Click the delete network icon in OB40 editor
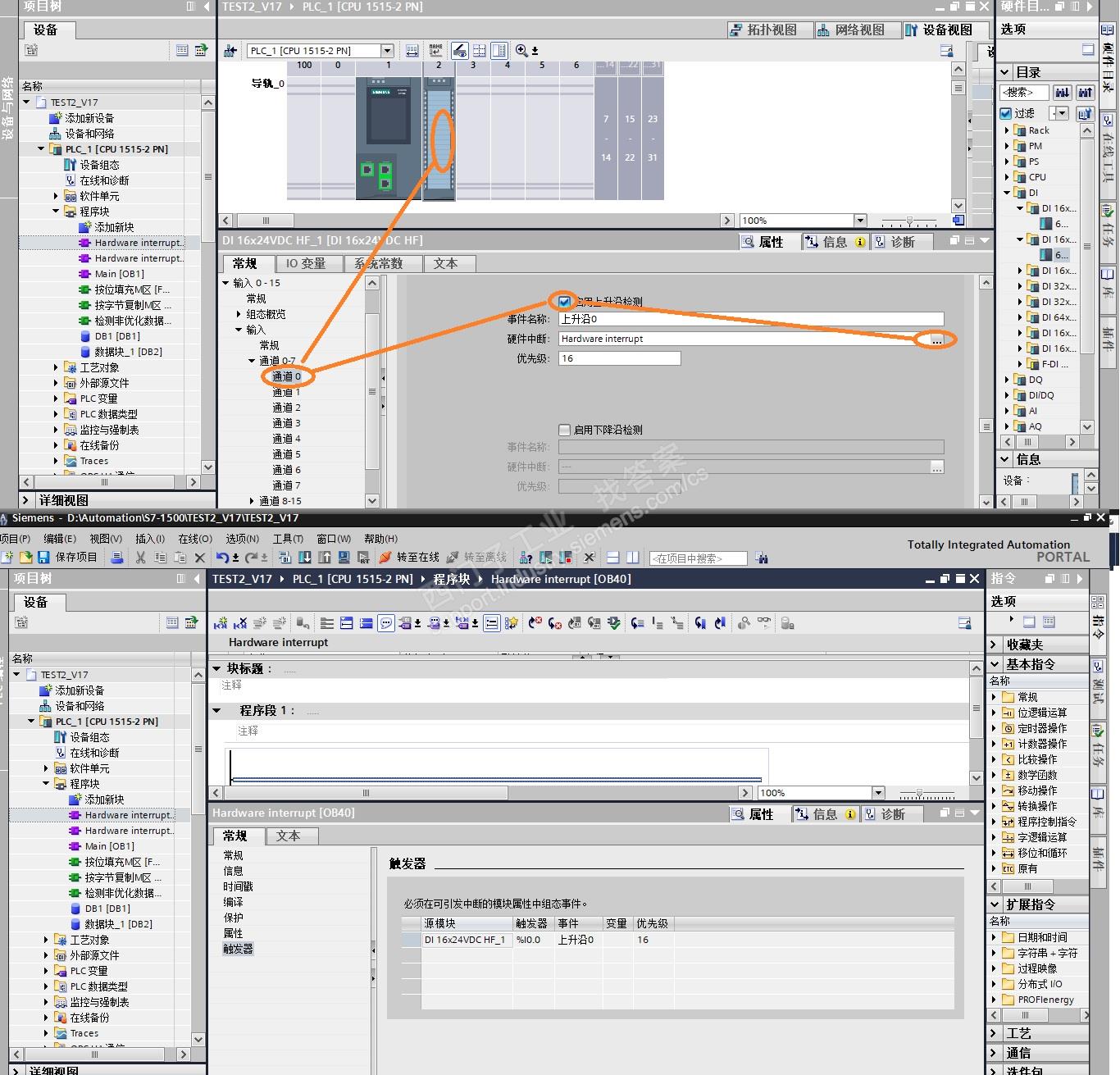Screen dimensions: 1120x1075 (240, 623)
